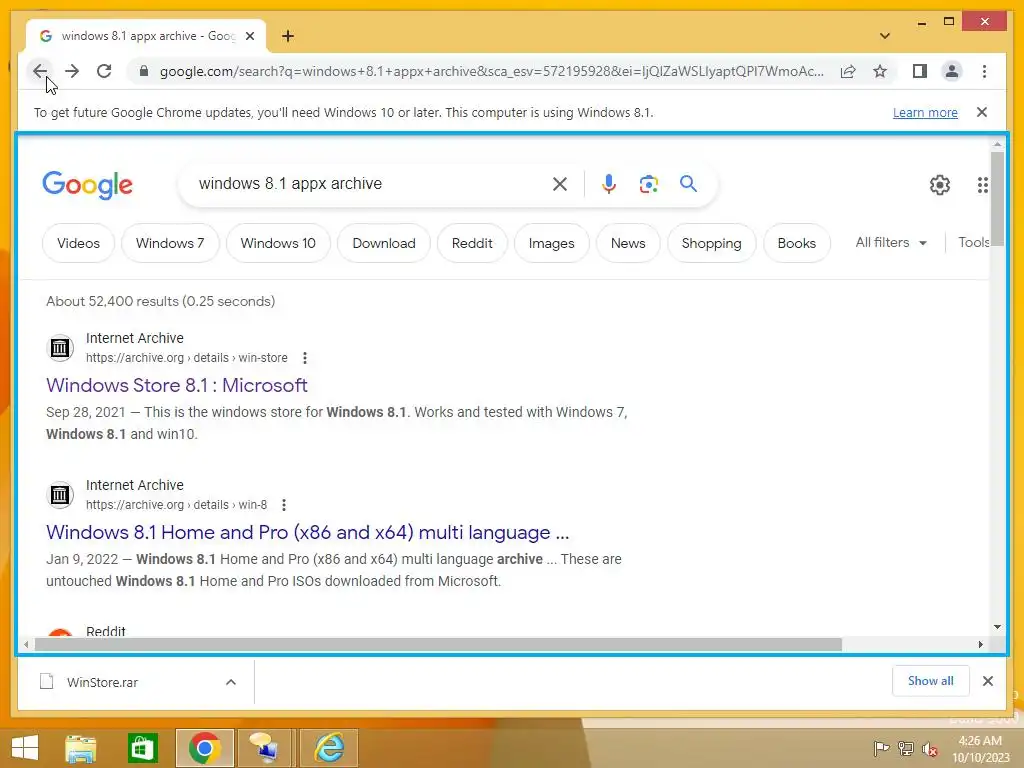Click the scroll down arrow
This screenshot has width=1024, height=768.
[997, 627]
